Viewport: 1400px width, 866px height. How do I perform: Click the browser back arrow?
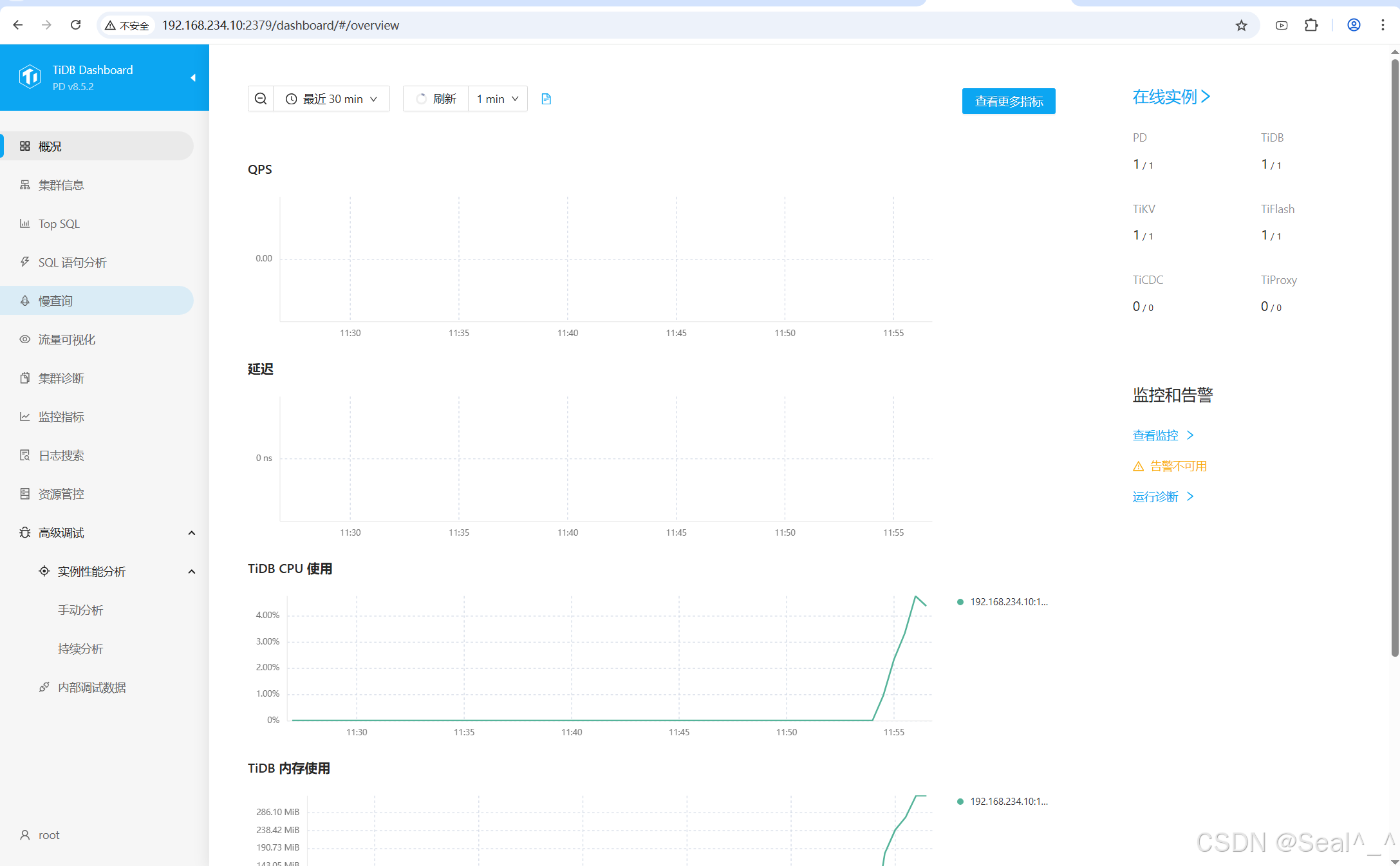[x=18, y=25]
